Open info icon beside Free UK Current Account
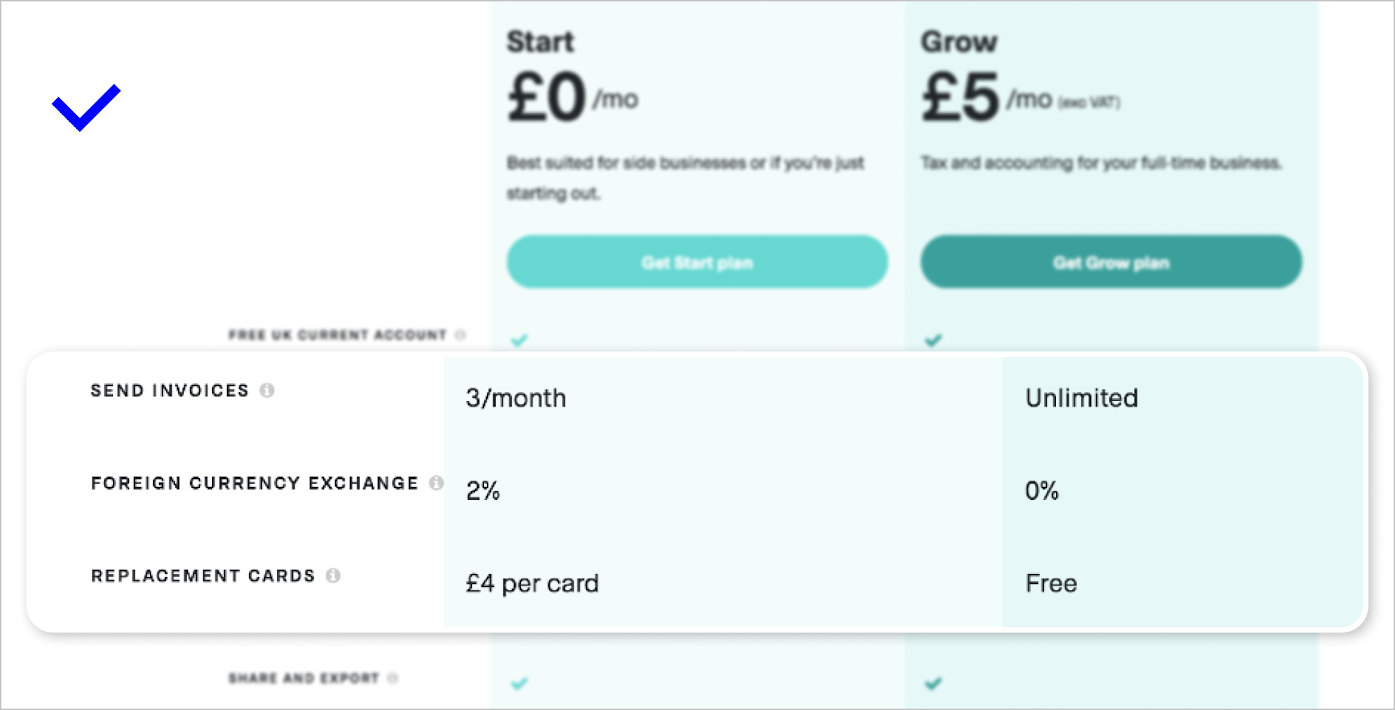The height and width of the screenshot is (710, 1395). pos(460,335)
